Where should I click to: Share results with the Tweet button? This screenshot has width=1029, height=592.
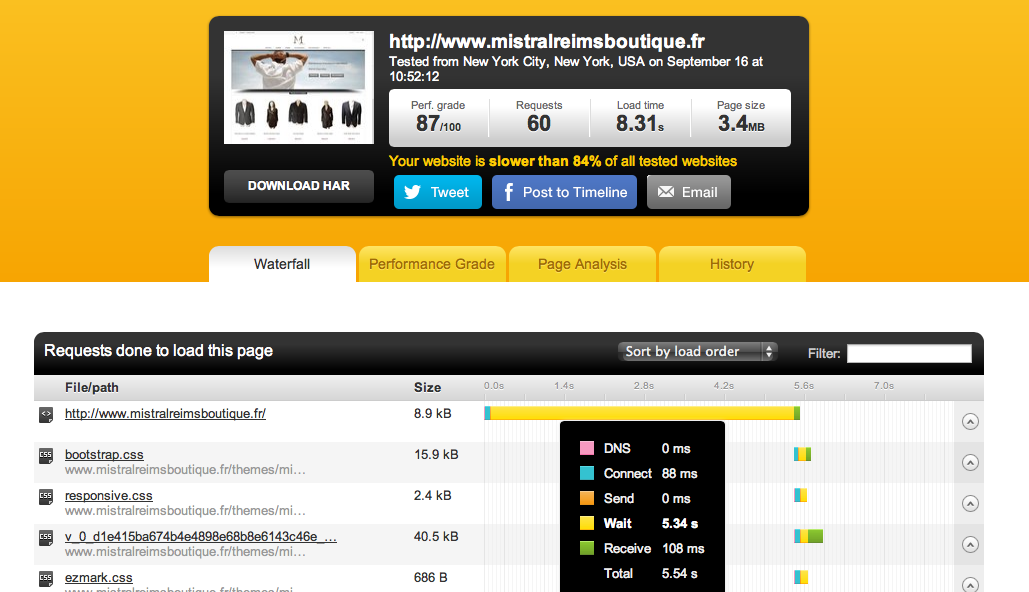coord(438,192)
